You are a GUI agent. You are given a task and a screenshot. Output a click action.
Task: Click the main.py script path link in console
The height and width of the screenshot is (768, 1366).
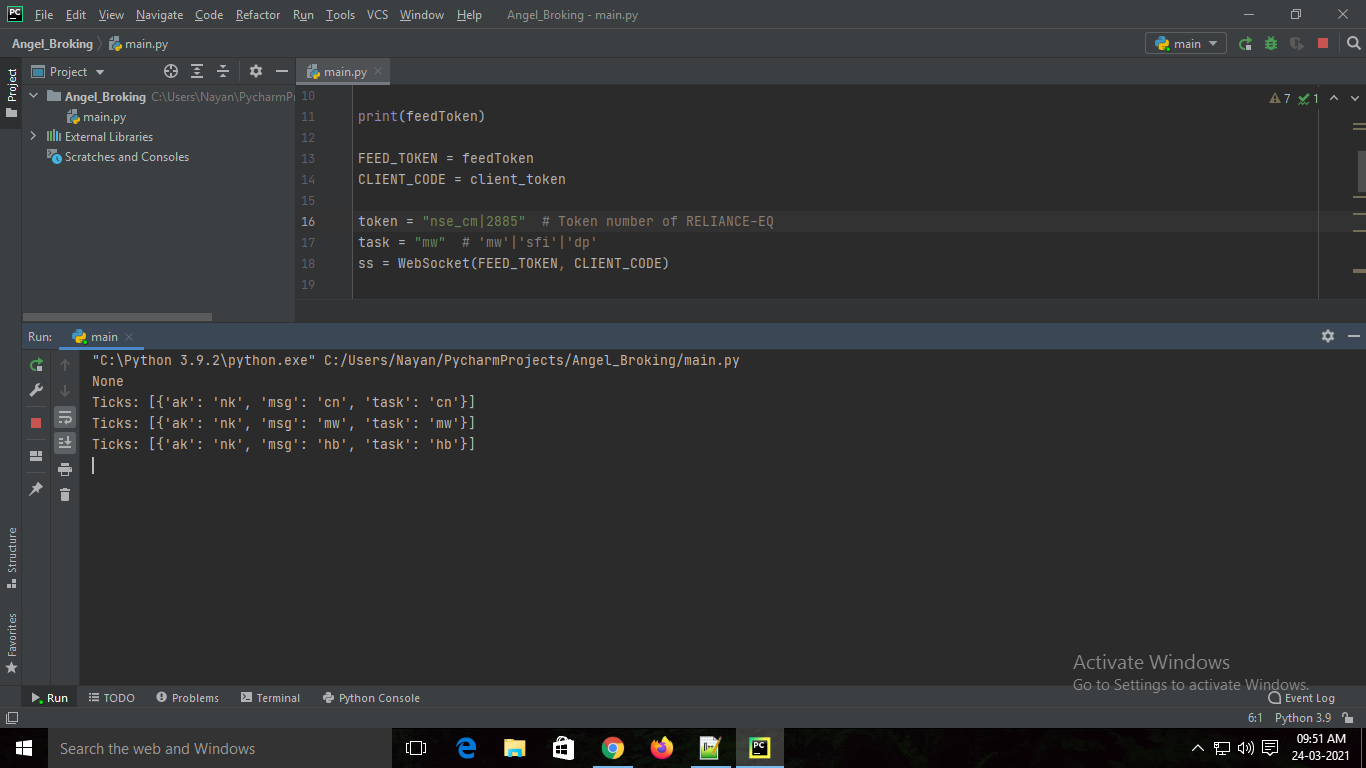tap(532, 360)
